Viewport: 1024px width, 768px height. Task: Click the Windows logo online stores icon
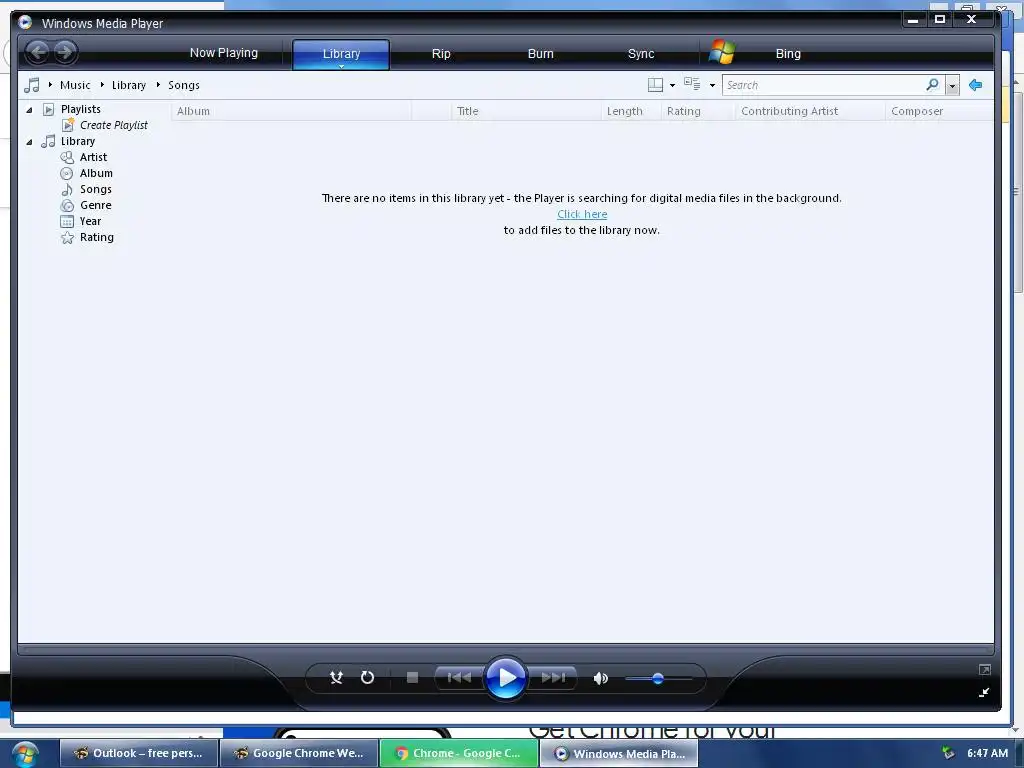722,52
